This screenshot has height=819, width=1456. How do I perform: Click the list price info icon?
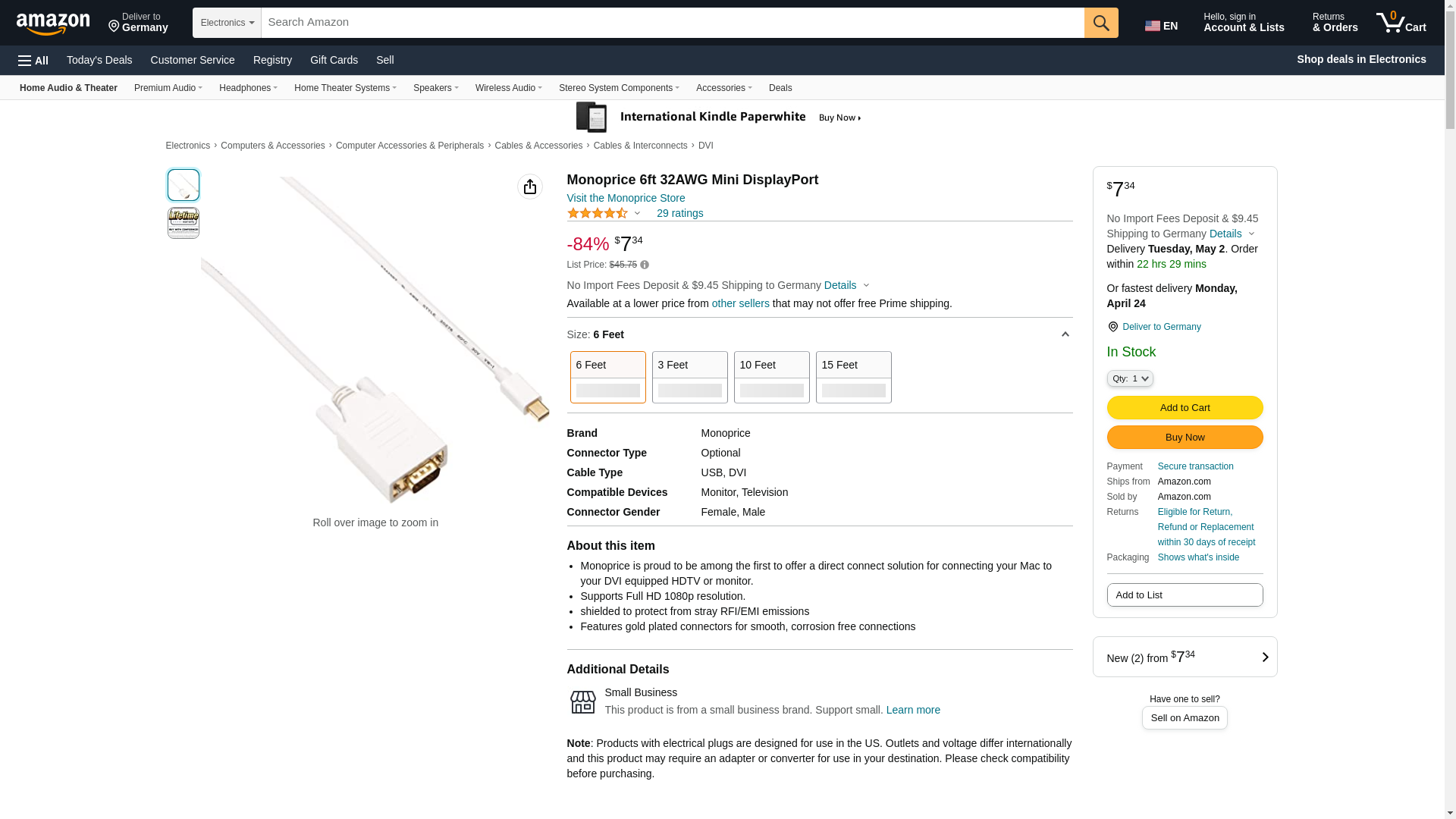(x=645, y=265)
